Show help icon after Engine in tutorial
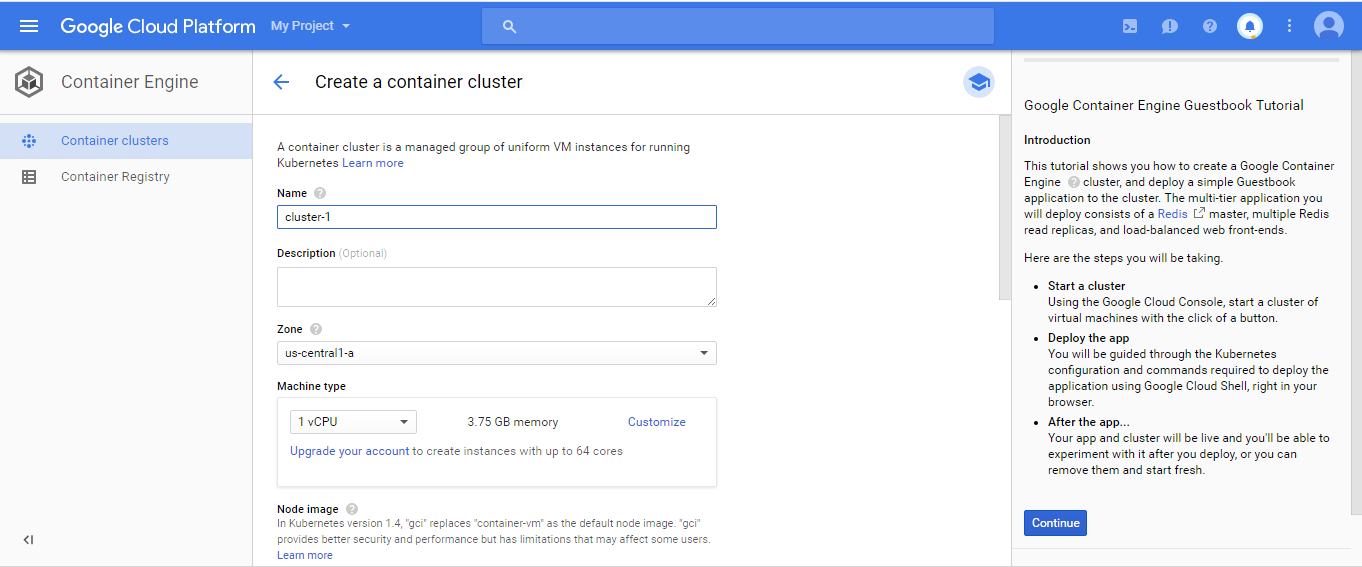Screen dimensions: 1362x567 click(1074, 182)
